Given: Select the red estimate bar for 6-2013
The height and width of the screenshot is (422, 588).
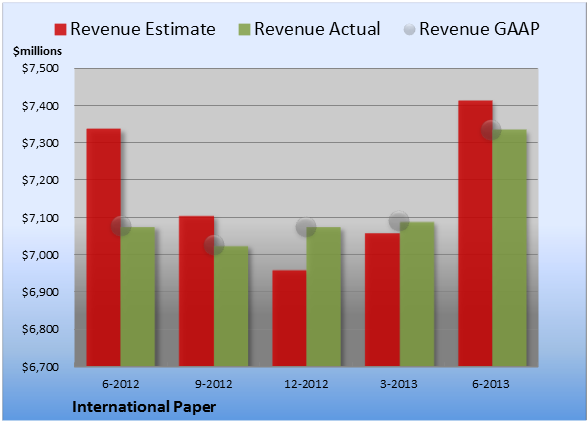Looking at the screenshot, I should (x=476, y=233).
